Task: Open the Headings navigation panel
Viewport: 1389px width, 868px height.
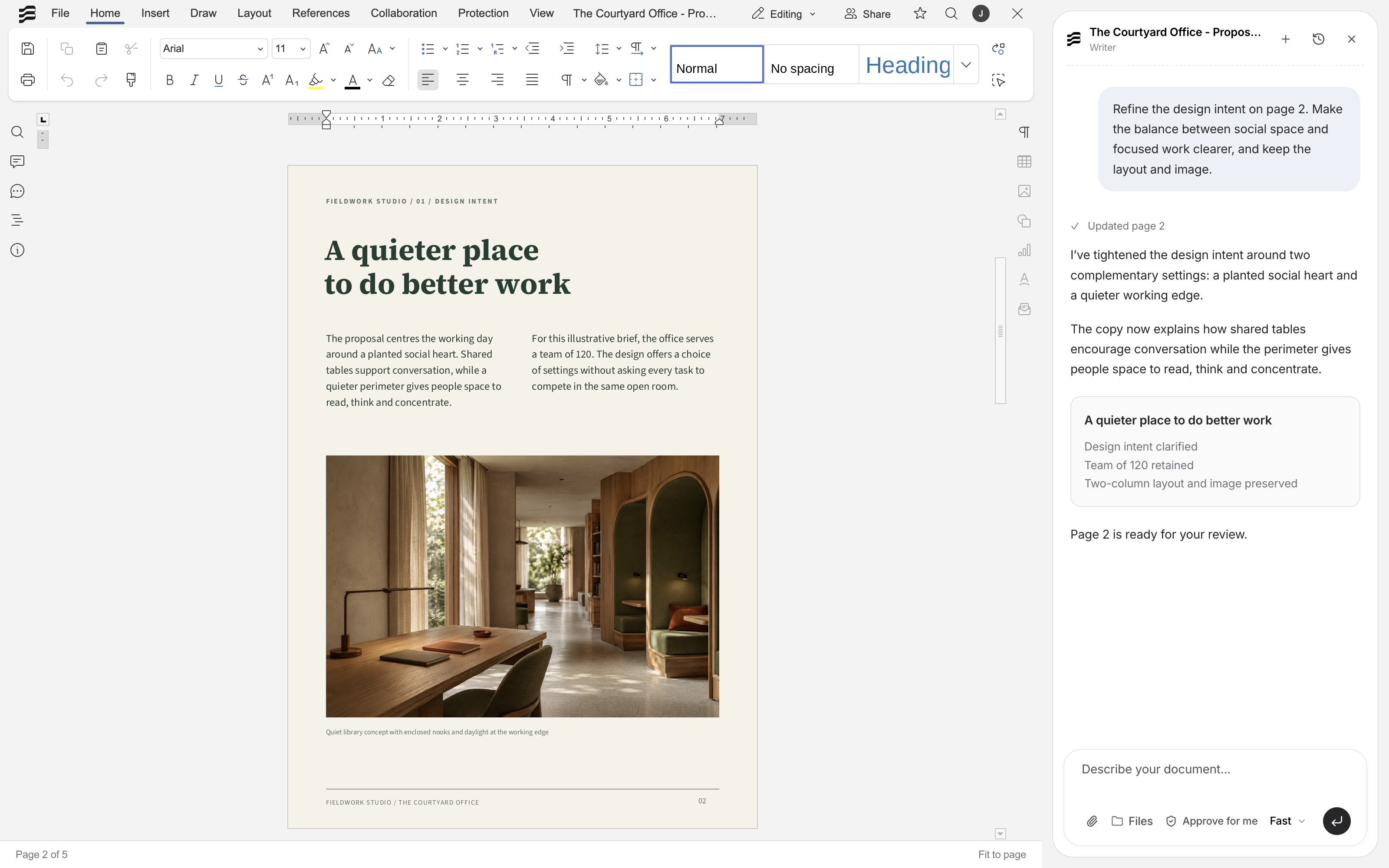Action: (x=17, y=220)
